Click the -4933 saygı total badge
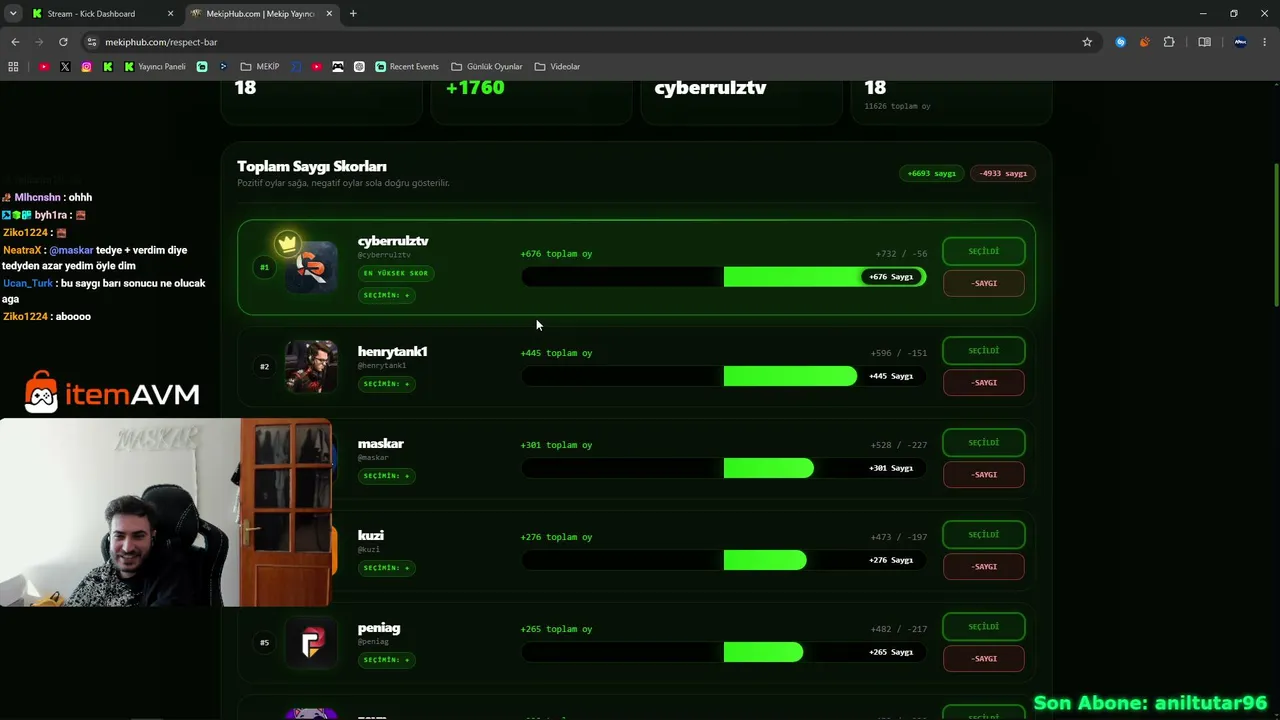1280x720 pixels. pyautogui.click(x=1003, y=173)
